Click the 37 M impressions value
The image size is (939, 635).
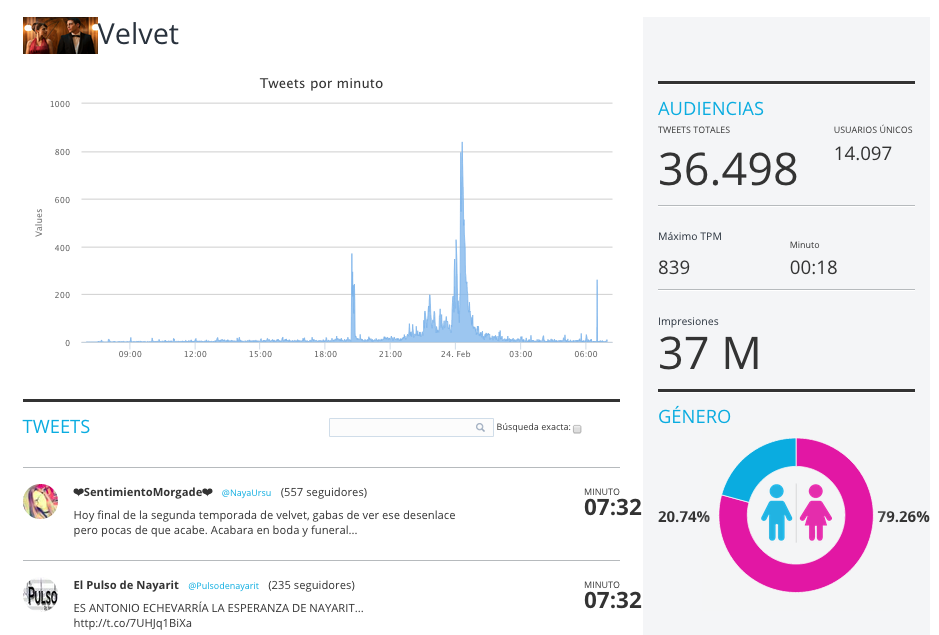709,353
